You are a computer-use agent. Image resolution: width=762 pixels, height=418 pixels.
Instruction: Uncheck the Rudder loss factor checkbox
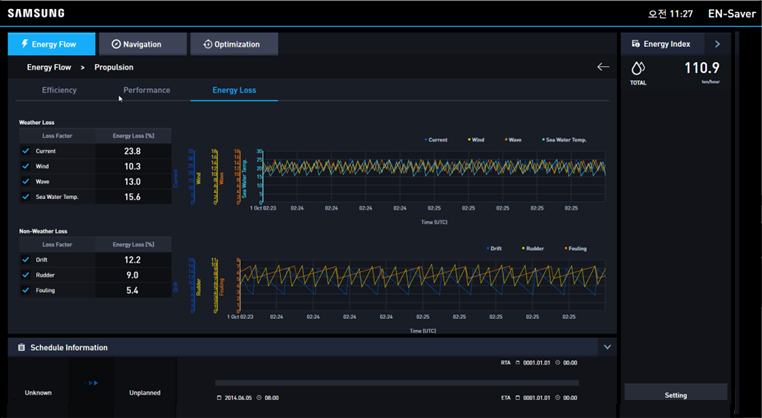tap(26, 275)
